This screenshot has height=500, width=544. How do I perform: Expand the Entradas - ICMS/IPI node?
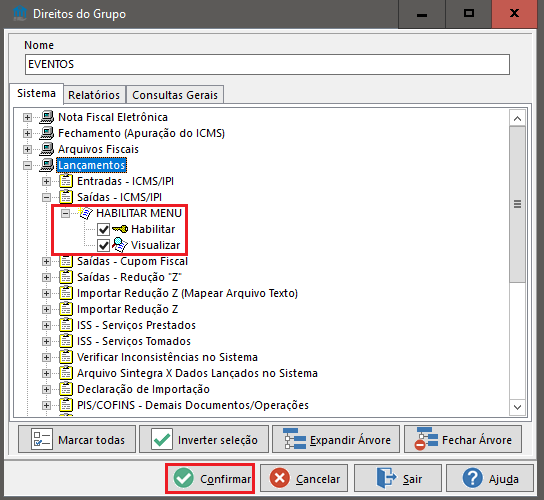click(46, 181)
